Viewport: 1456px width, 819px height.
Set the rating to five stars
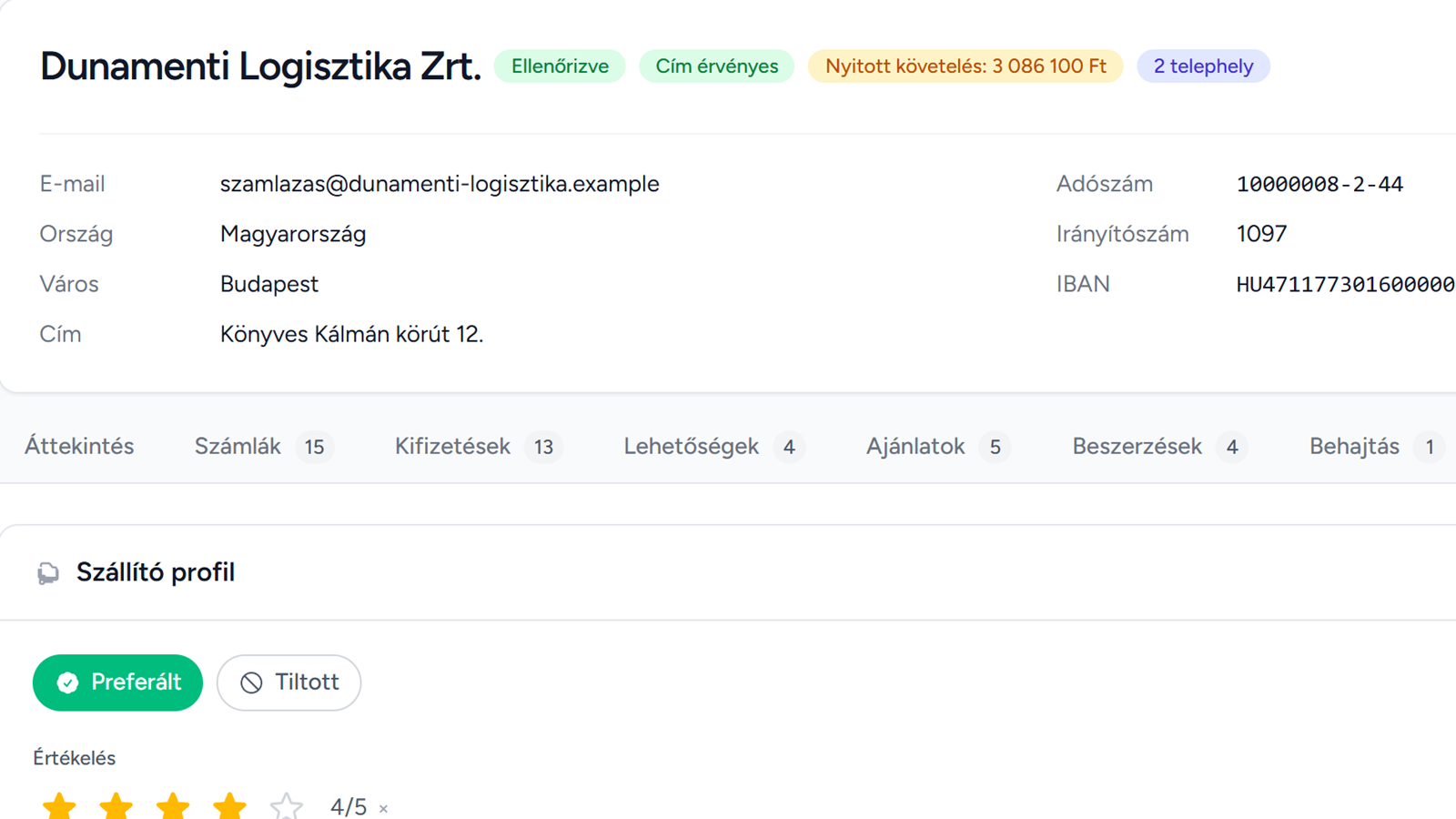click(x=286, y=806)
